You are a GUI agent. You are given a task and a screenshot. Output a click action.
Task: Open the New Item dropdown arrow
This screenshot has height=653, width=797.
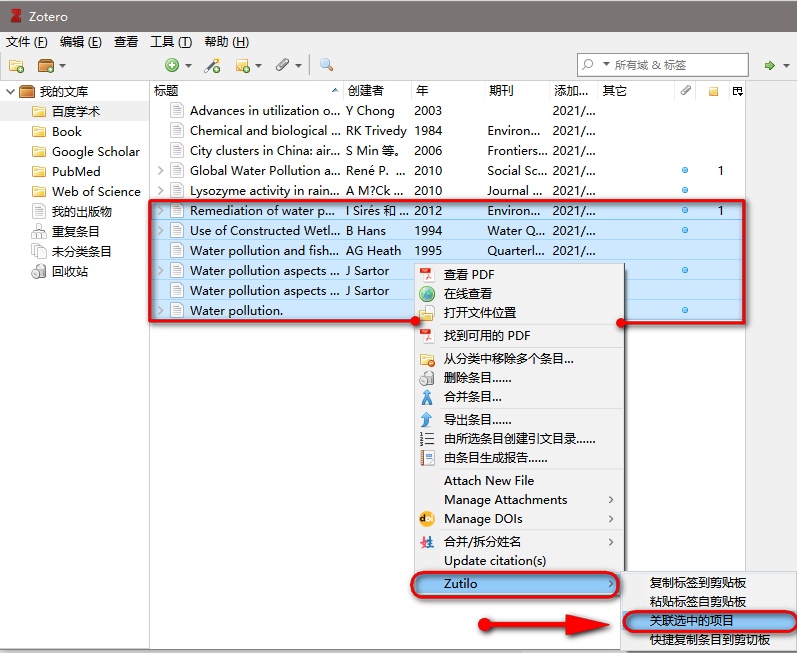coord(188,66)
